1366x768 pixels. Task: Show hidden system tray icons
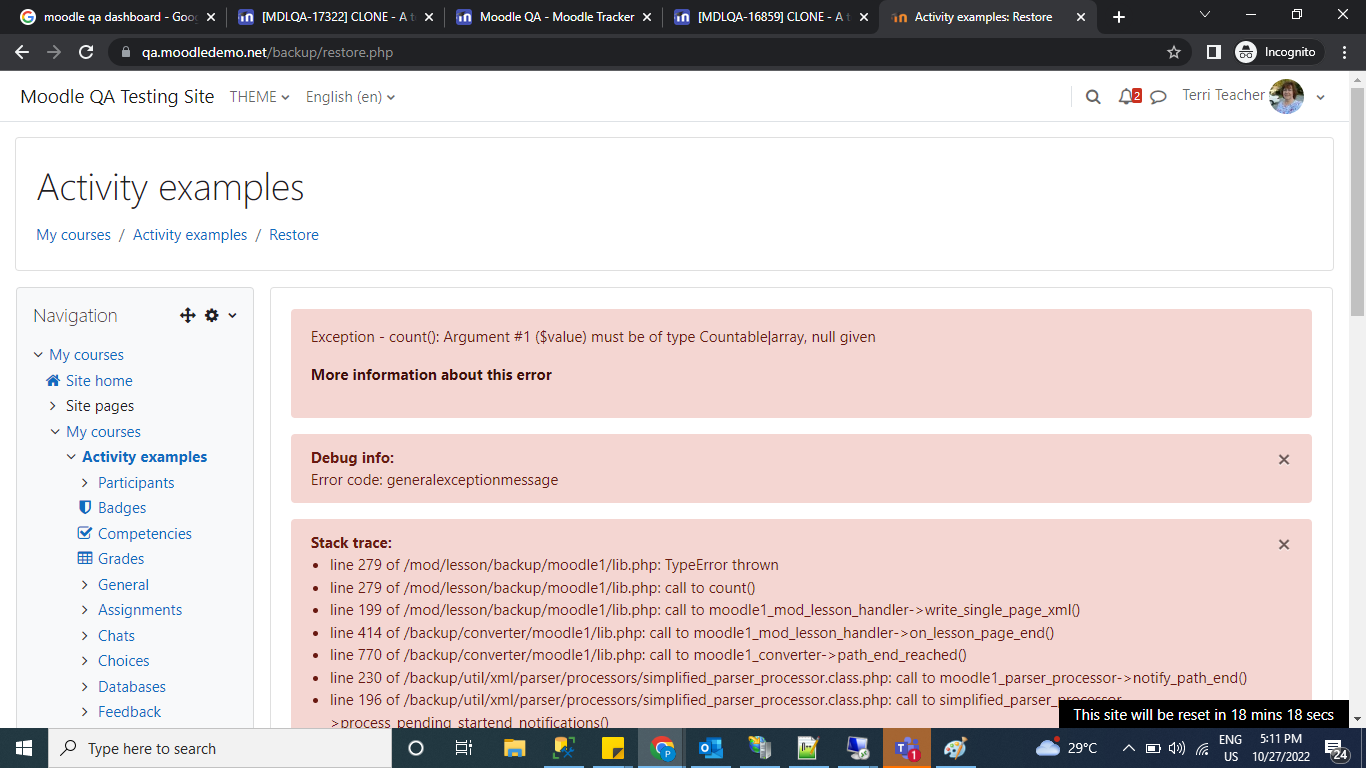(1129, 748)
